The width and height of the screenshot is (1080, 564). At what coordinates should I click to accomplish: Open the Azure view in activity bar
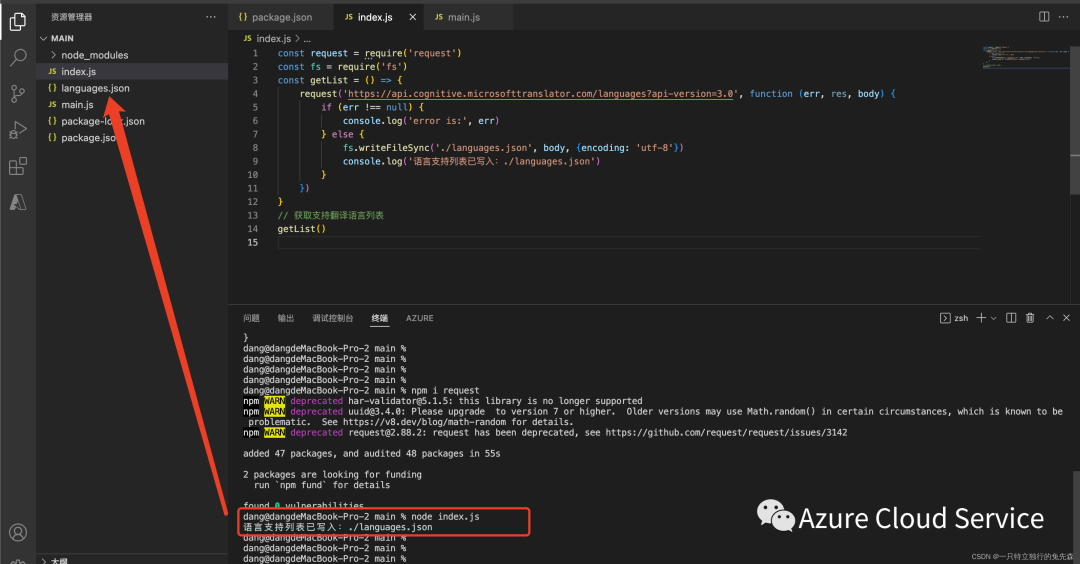coord(18,202)
